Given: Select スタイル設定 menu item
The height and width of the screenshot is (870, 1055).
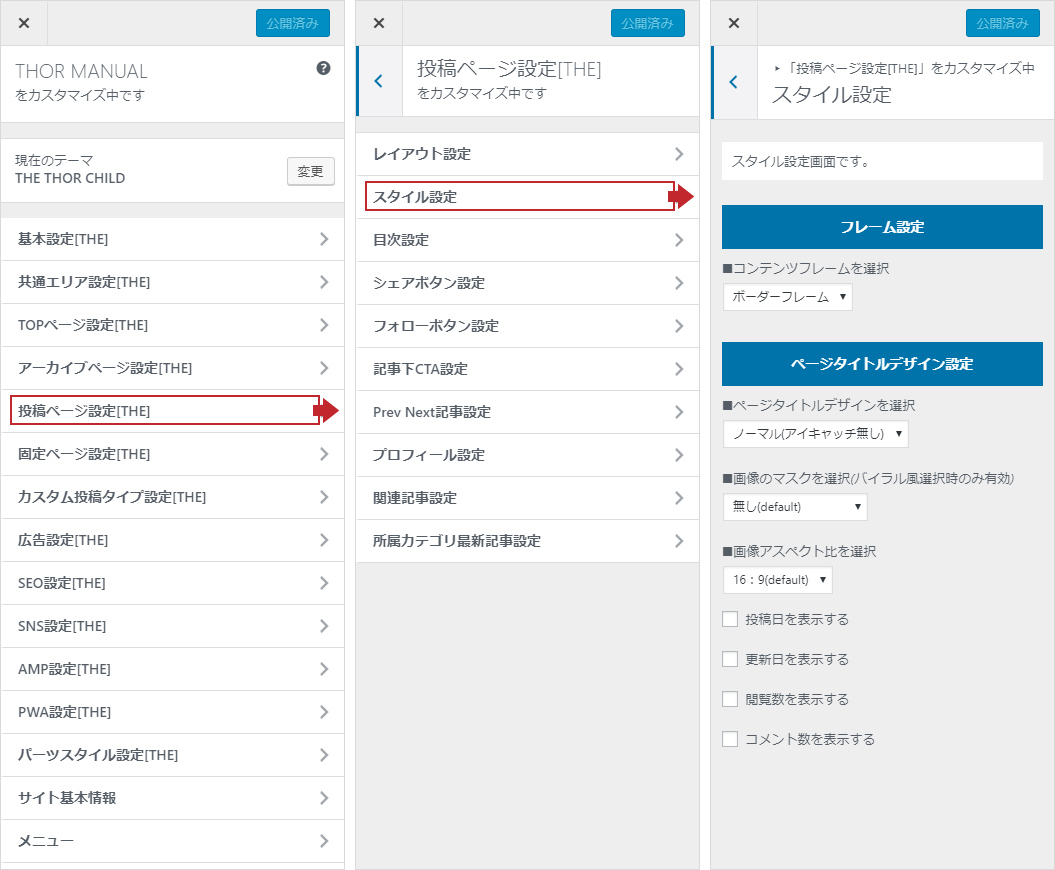Looking at the screenshot, I should [x=520, y=197].
